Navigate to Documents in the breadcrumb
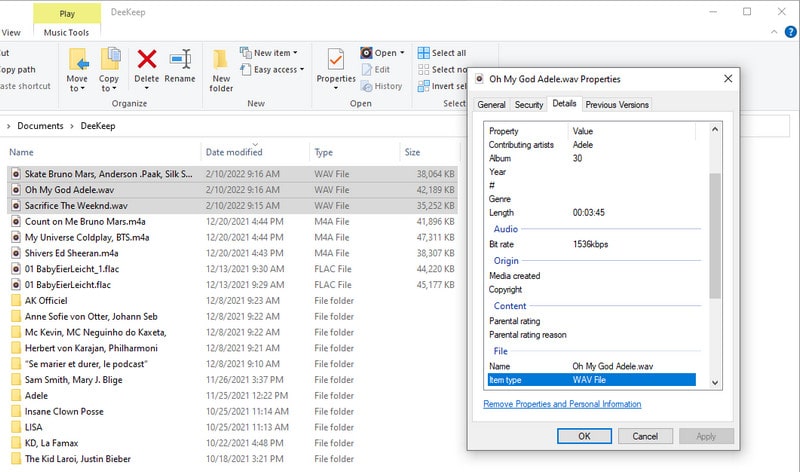 pyautogui.click(x=40, y=126)
